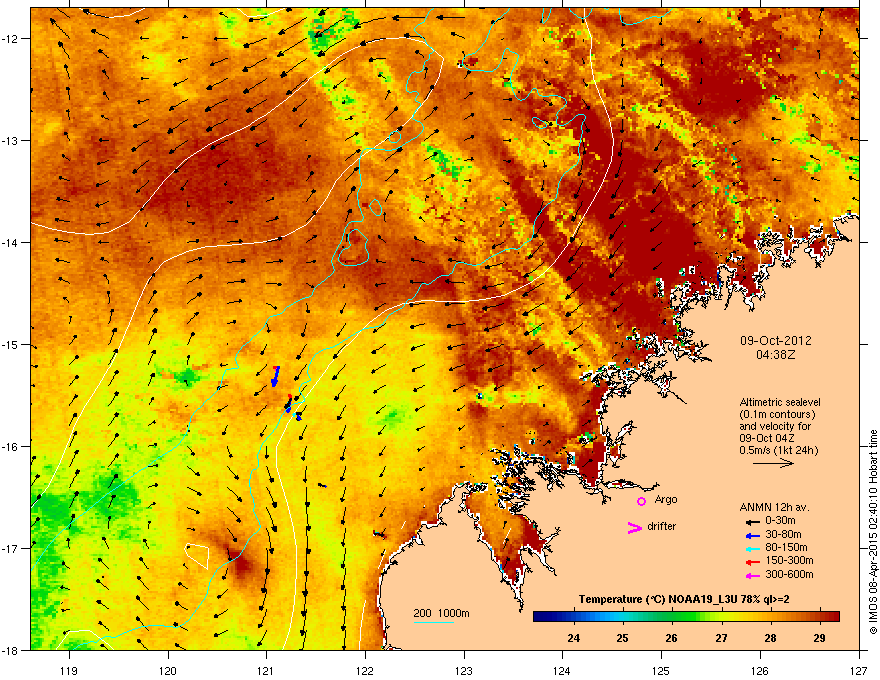The width and height of the screenshot is (880, 680).
Task: Click the blue mooring velocity arrow near 121E 15.4S
Action: point(275,376)
